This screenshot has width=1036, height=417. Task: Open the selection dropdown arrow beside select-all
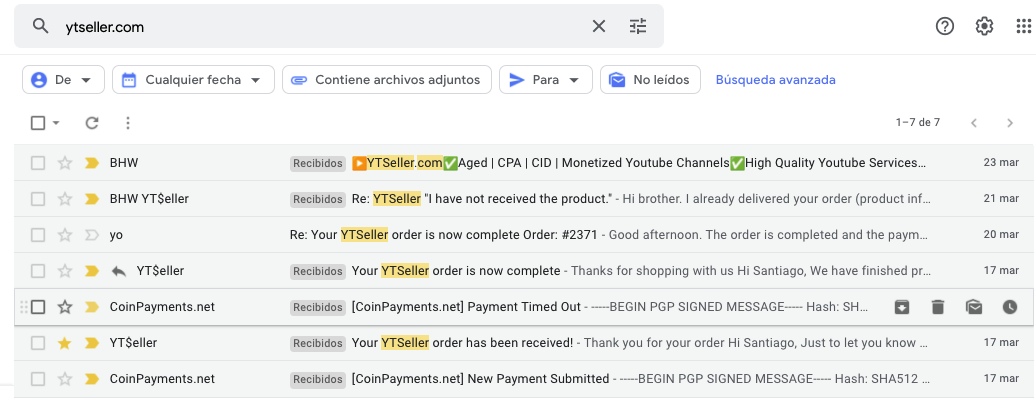(x=56, y=123)
